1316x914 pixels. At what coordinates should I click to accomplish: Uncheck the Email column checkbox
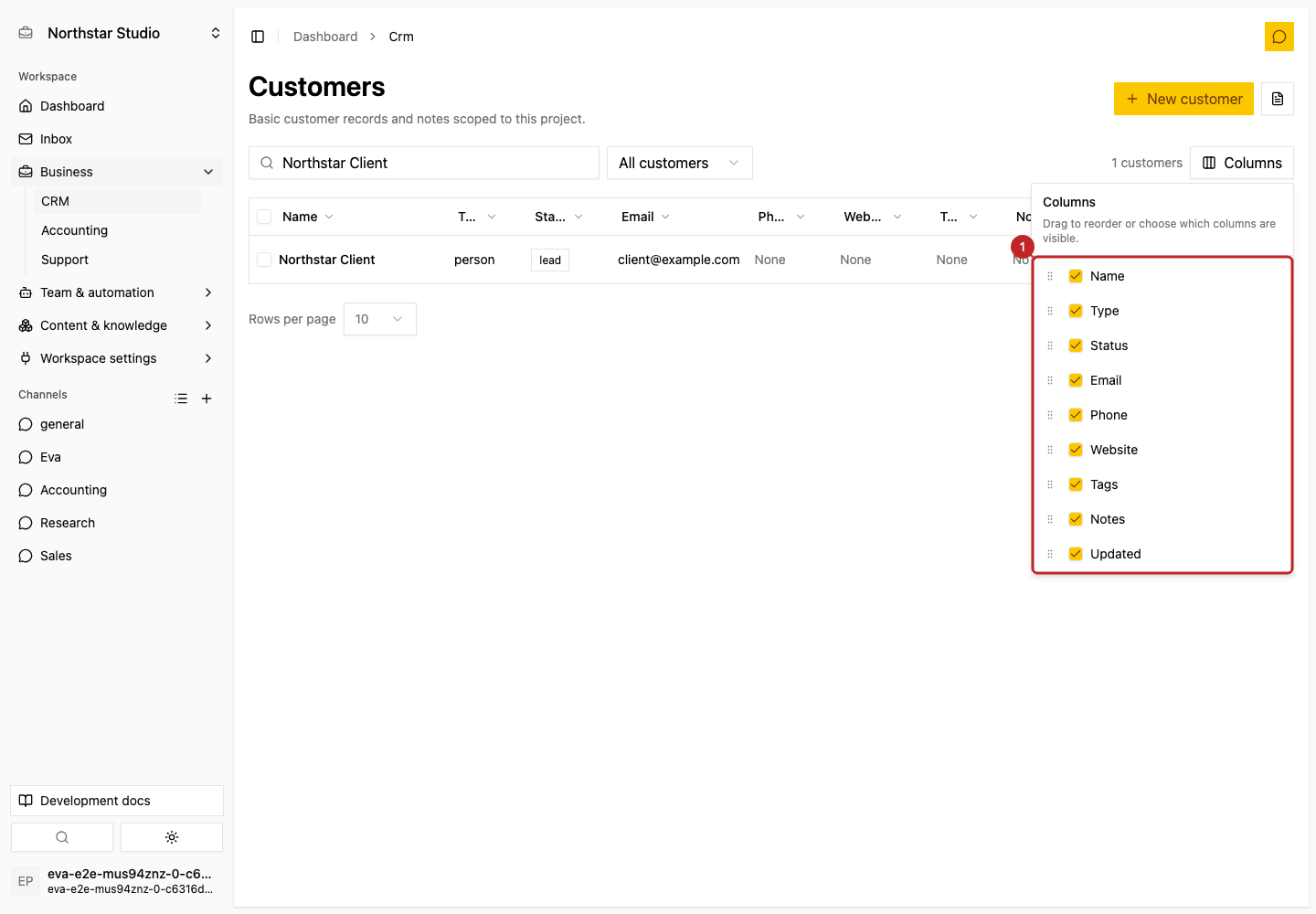pyautogui.click(x=1076, y=380)
